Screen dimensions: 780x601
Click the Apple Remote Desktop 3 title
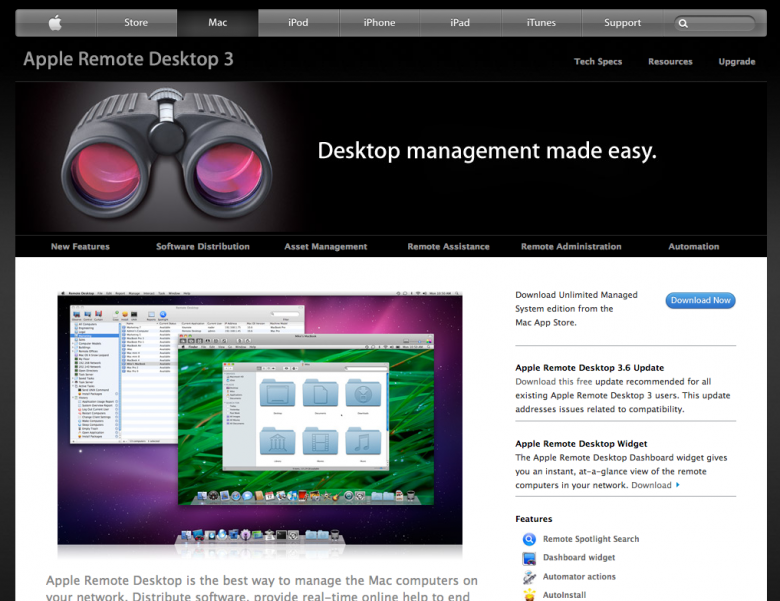pos(128,59)
